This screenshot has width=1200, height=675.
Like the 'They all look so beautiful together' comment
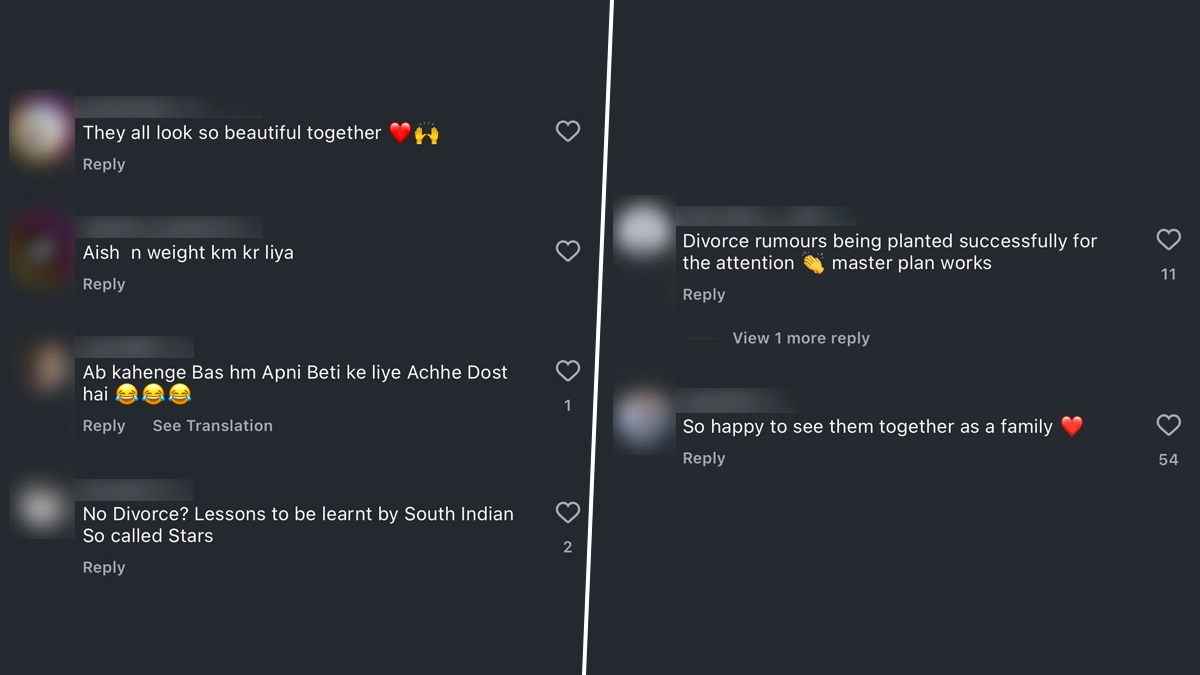click(x=568, y=131)
